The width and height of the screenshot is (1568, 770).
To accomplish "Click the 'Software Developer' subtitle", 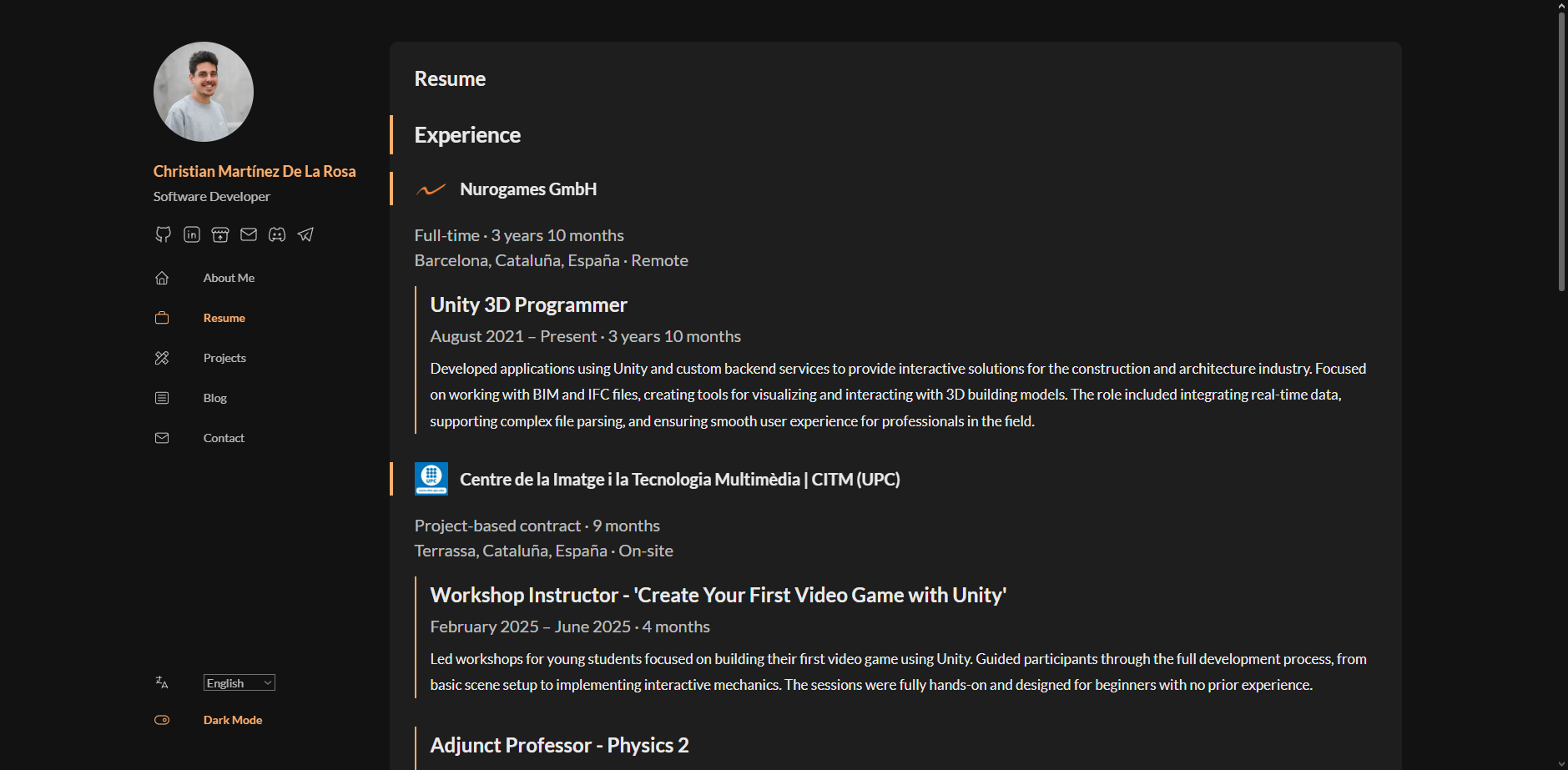I will (x=212, y=197).
